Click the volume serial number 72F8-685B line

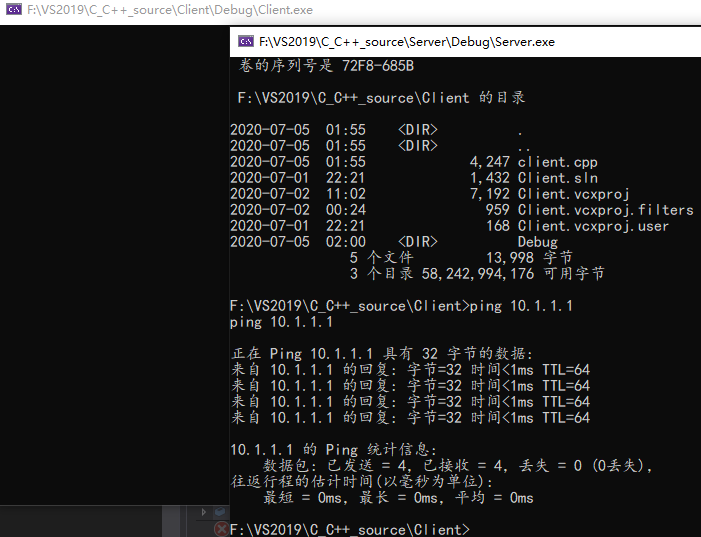[326, 66]
